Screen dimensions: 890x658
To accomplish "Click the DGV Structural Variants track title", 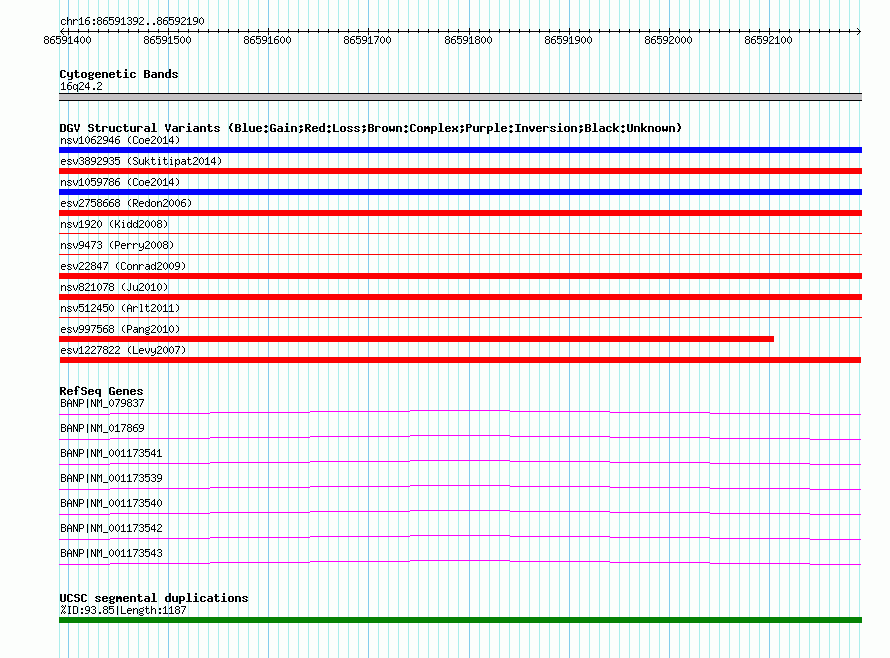I will coord(371,128).
